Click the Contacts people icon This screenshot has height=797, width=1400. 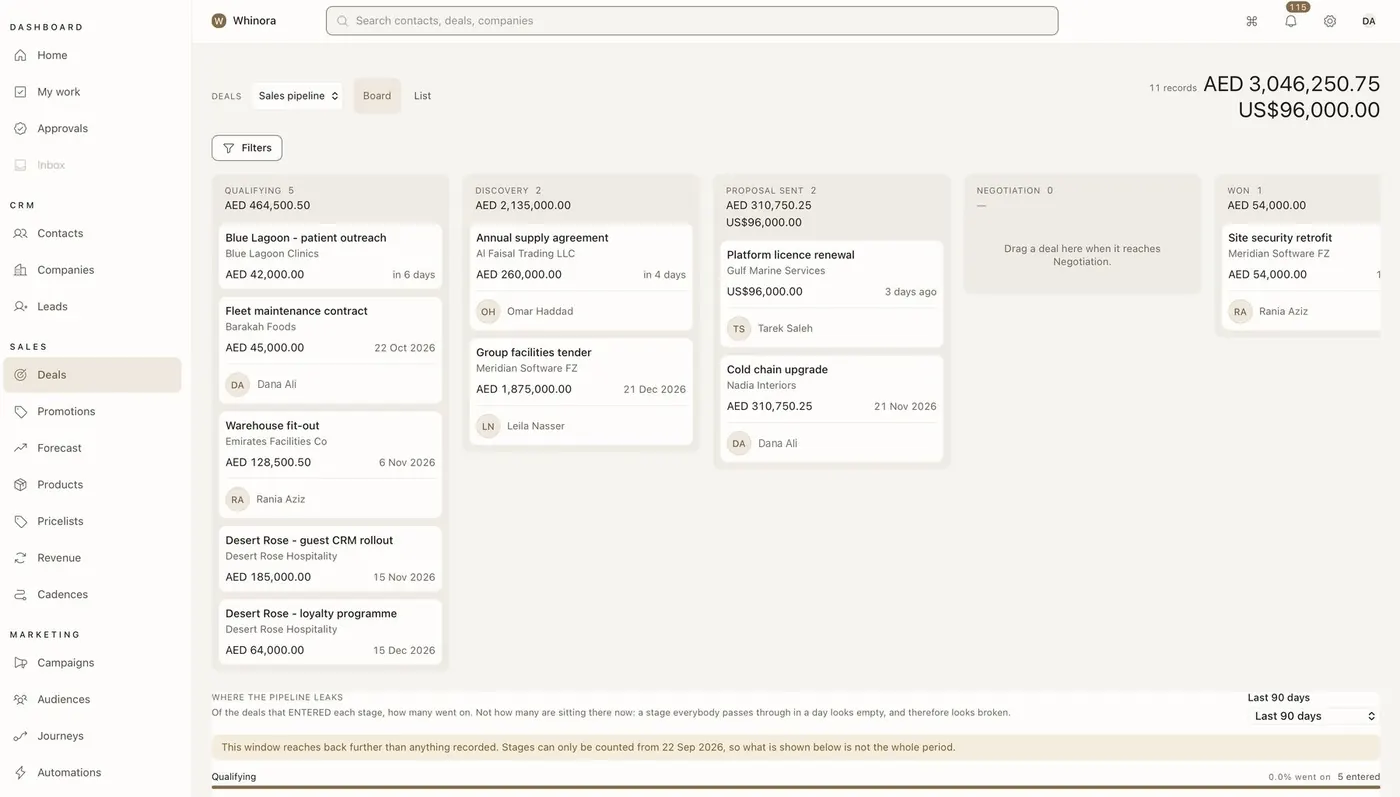pyautogui.click(x=20, y=233)
